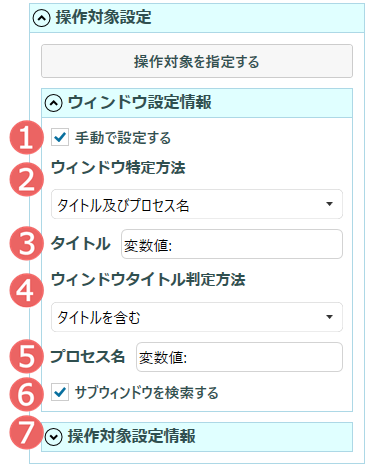Viewport: 368px width, 467px height.
Task: Click red number 6 marker
Action: (x=26, y=394)
